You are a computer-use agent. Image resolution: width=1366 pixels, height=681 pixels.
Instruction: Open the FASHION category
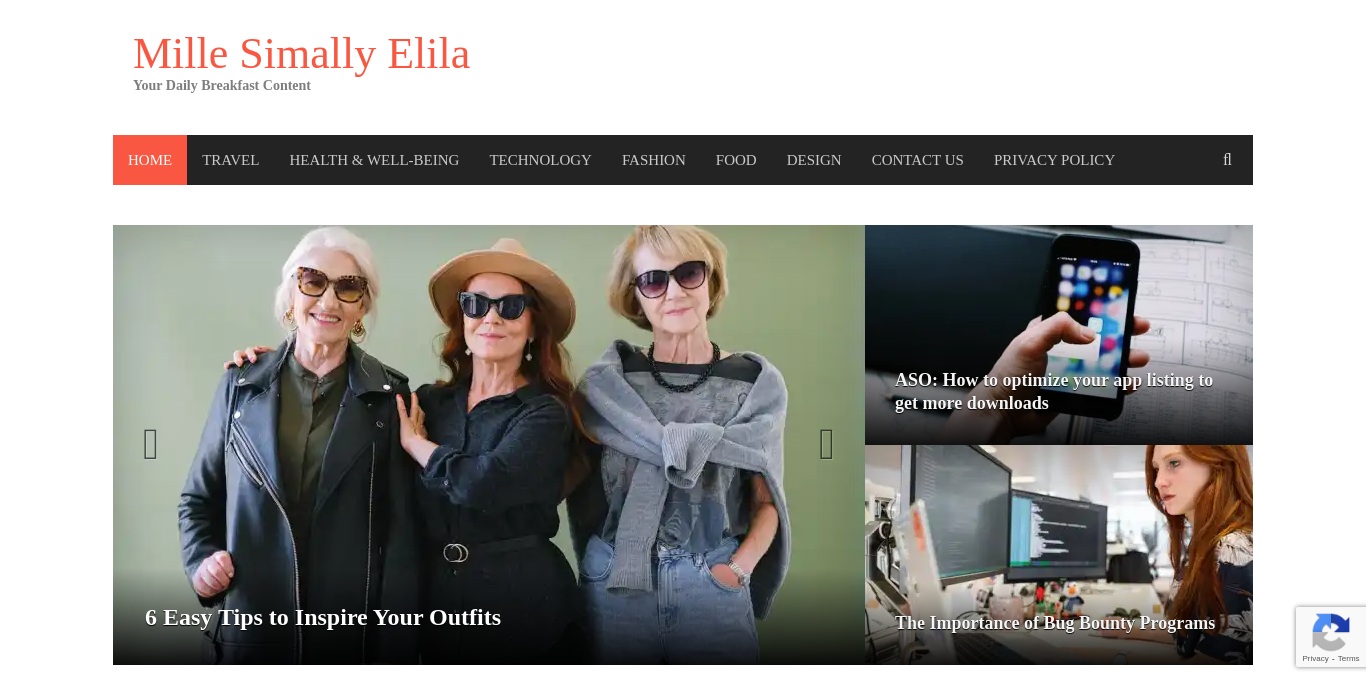coord(654,160)
